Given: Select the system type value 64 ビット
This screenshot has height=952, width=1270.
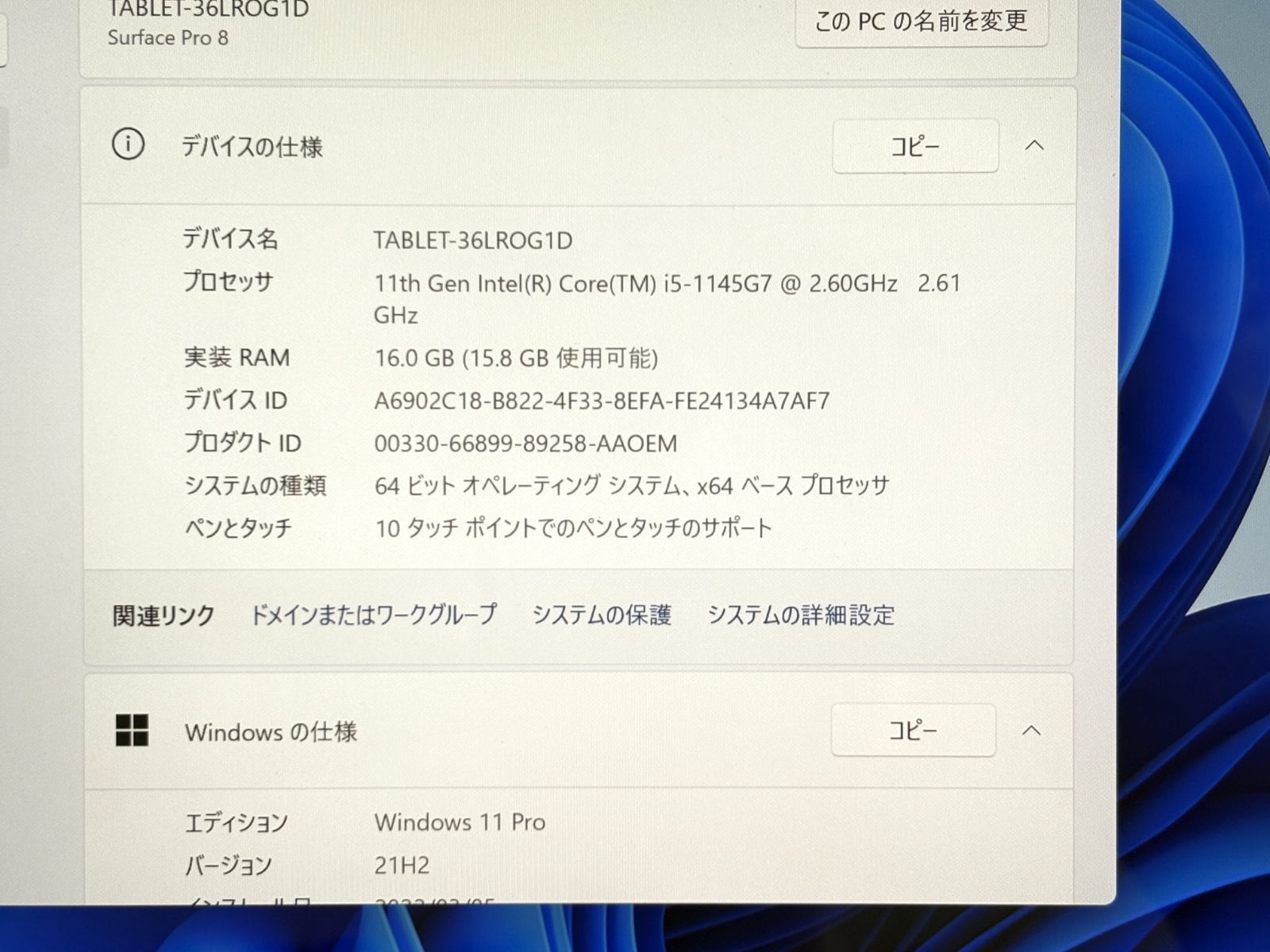Looking at the screenshot, I should [x=632, y=486].
